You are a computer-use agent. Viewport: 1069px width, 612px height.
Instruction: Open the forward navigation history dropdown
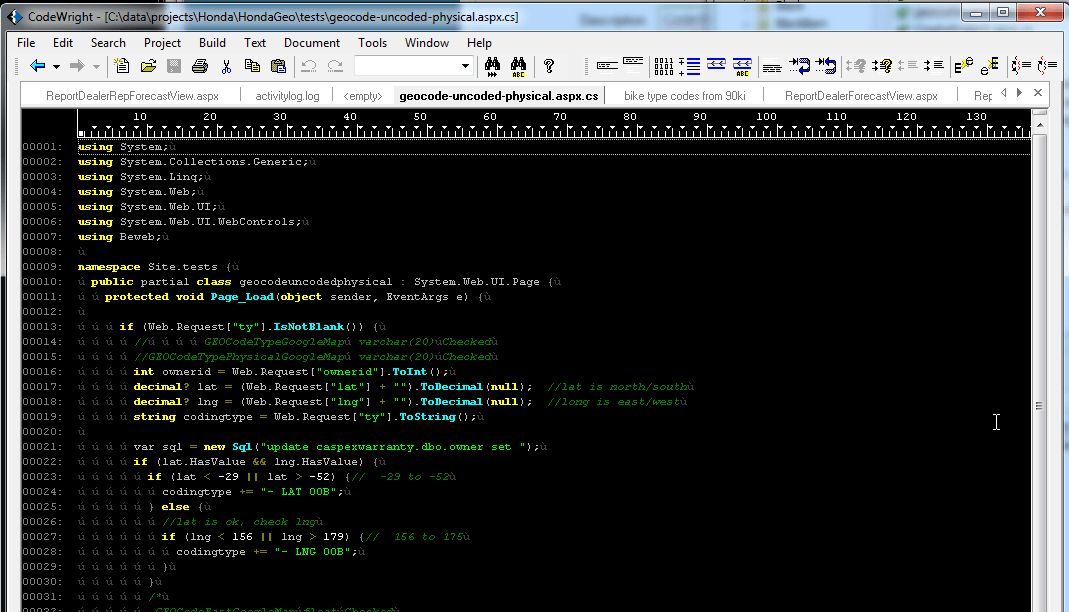(x=94, y=66)
